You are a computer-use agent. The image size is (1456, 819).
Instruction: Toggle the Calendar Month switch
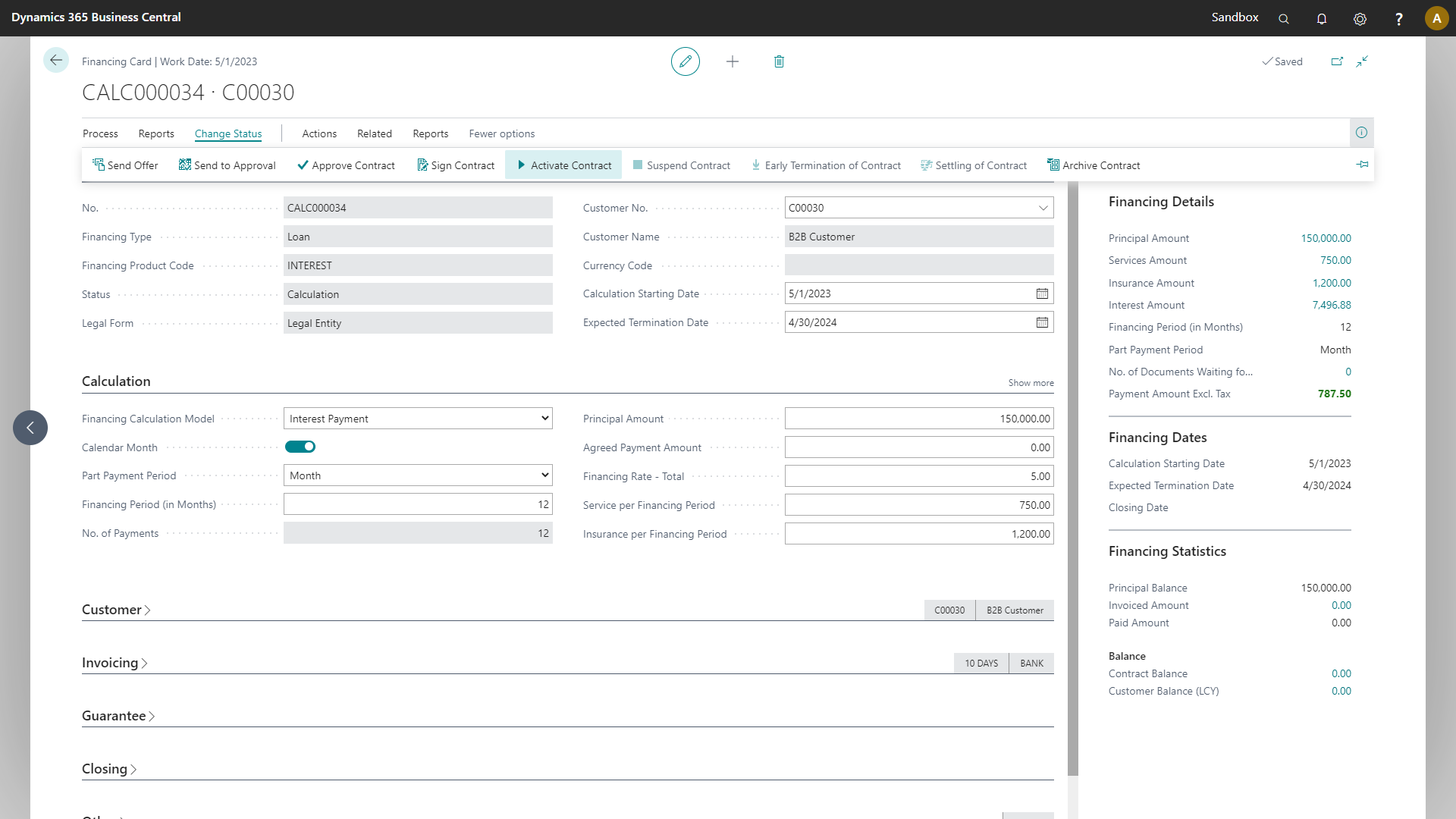pyautogui.click(x=300, y=447)
